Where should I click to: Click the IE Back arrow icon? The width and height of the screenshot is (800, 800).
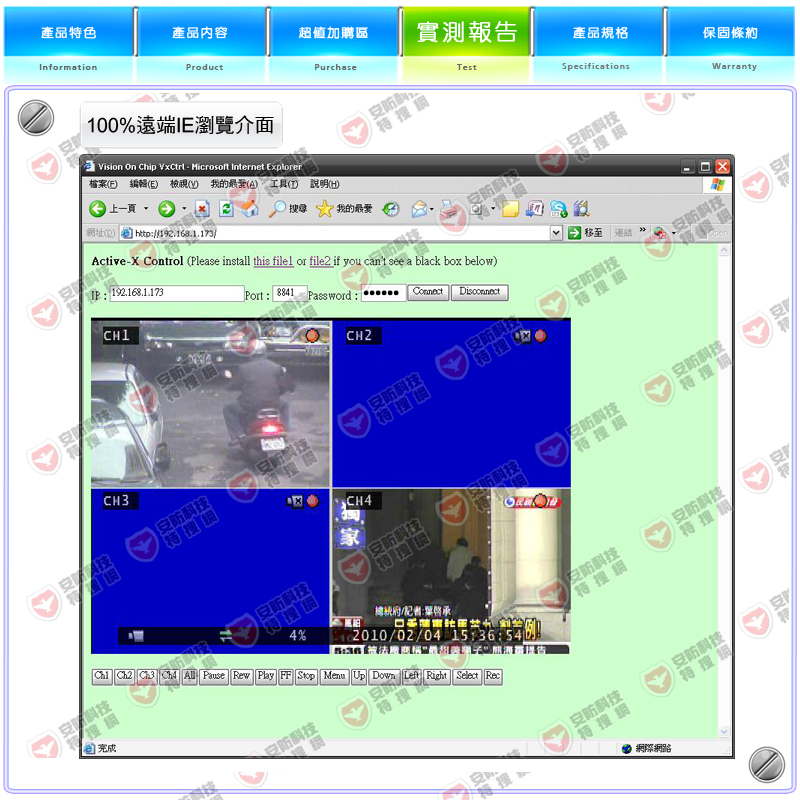pyautogui.click(x=98, y=209)
